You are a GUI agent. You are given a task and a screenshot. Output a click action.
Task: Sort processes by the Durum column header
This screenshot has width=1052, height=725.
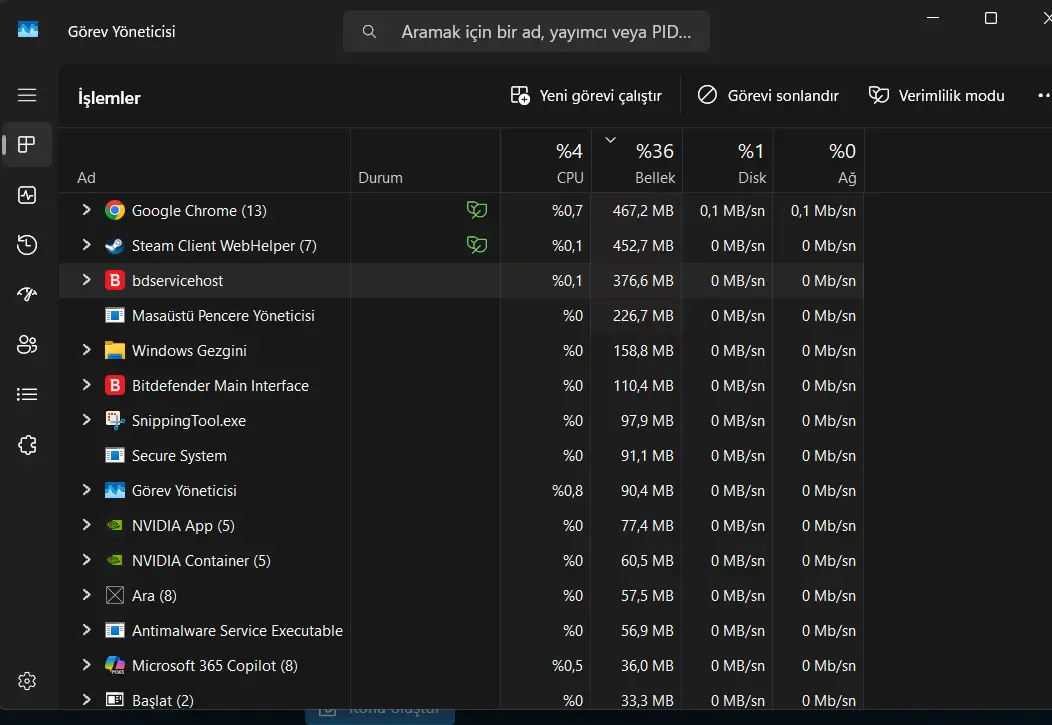click(x=425, y=161)
